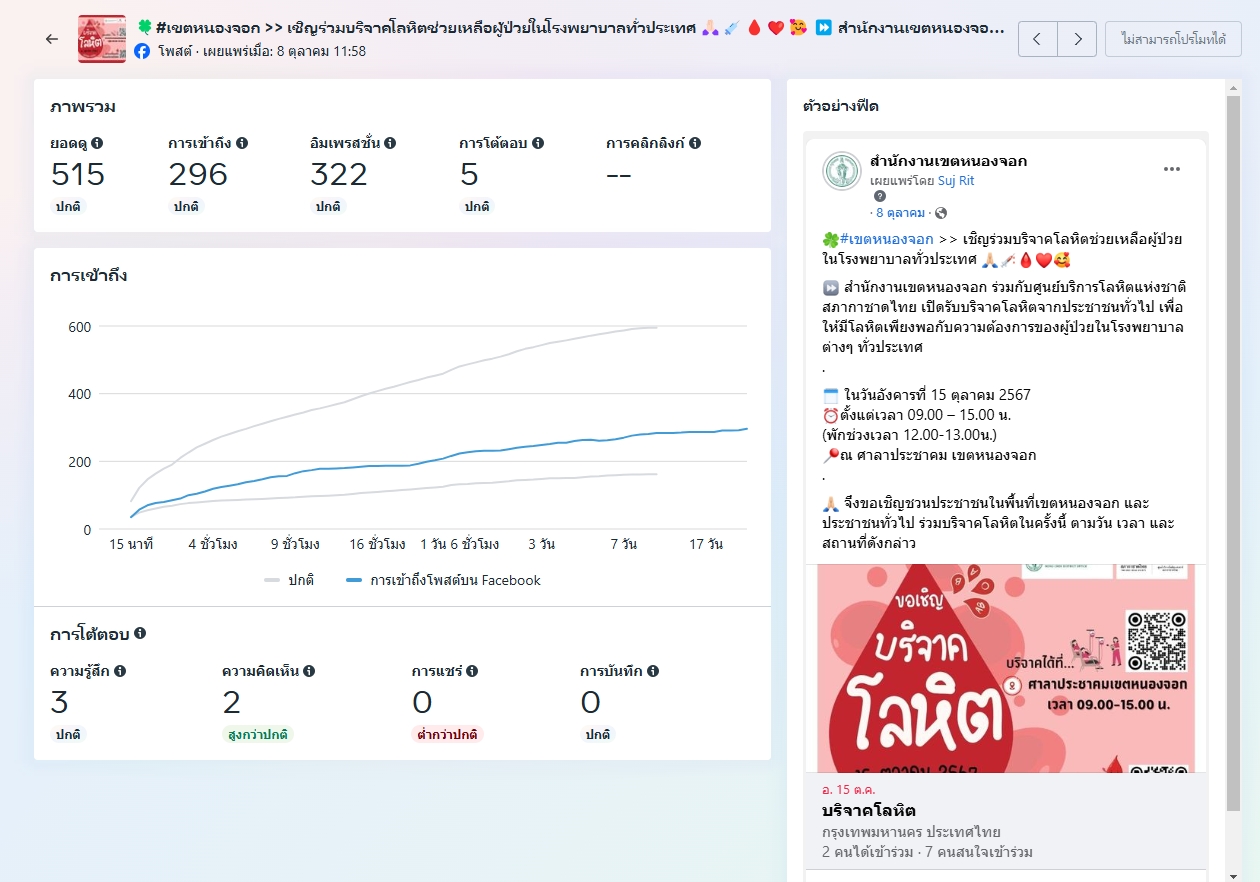Click the back arrow at top left
This screenshot has width=1260, height=882.
click(x=52, y=39)
